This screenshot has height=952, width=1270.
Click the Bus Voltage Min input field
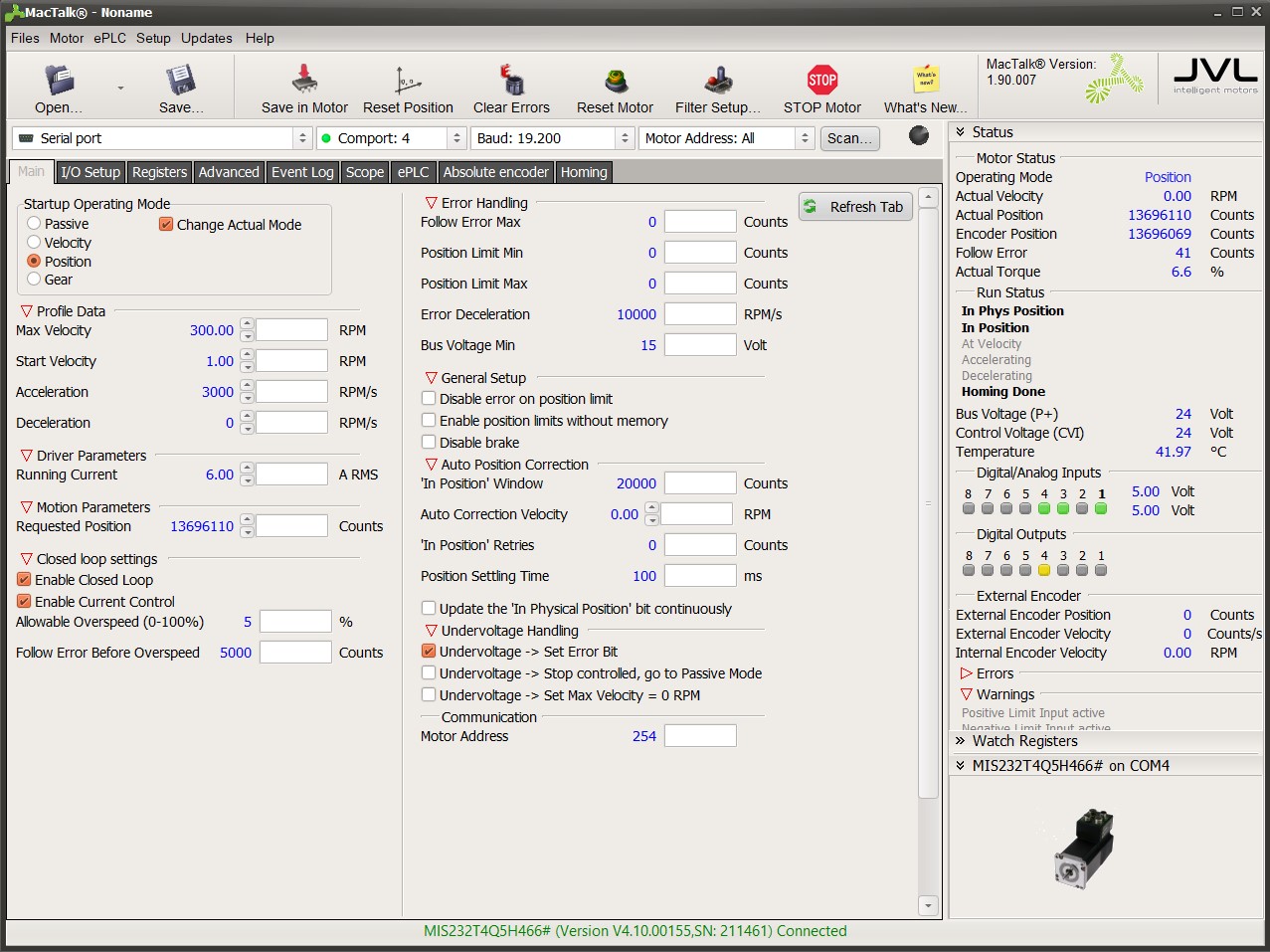pos(700,345)
